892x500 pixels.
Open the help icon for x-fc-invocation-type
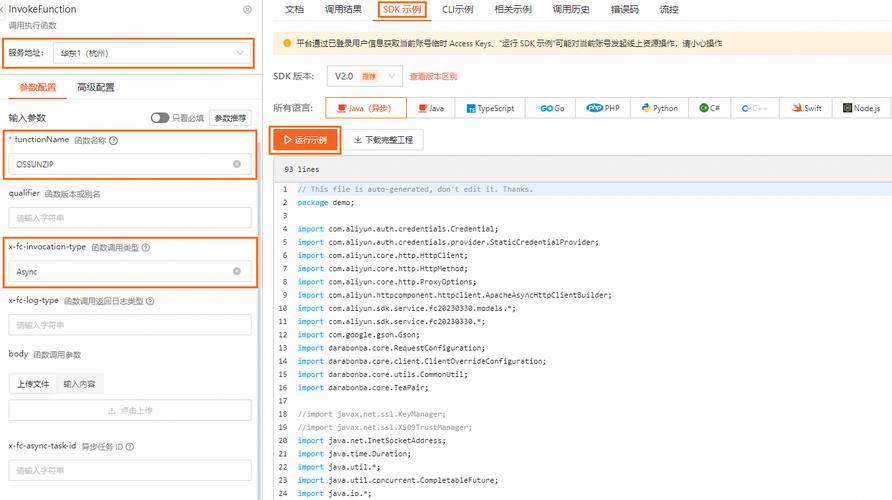coord(146,247)
